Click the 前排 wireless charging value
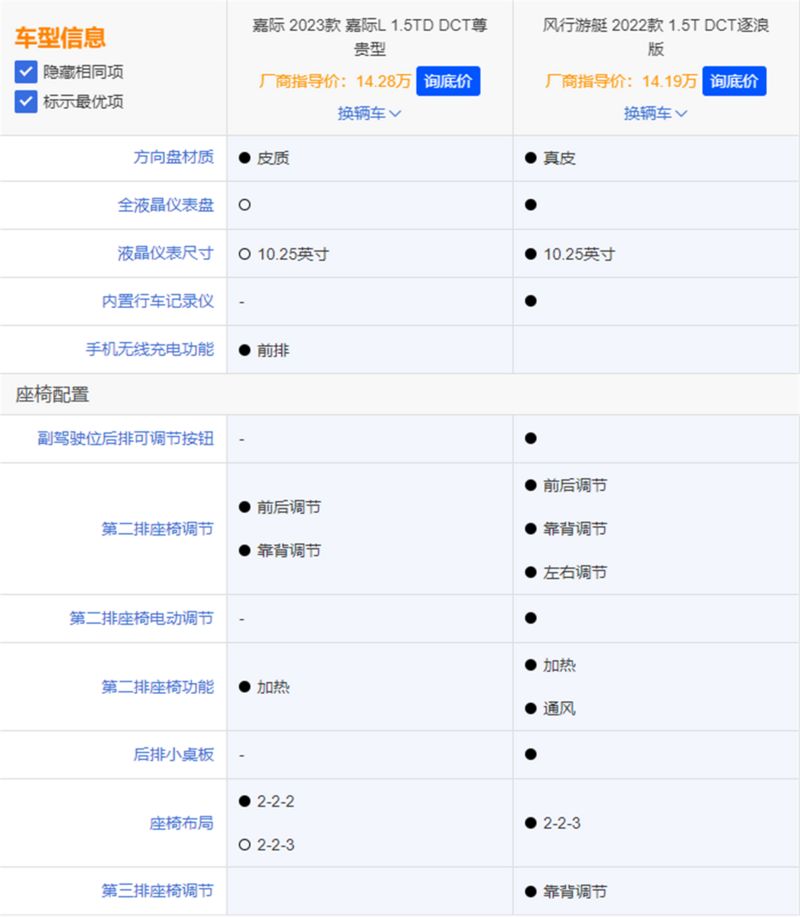 273,350
